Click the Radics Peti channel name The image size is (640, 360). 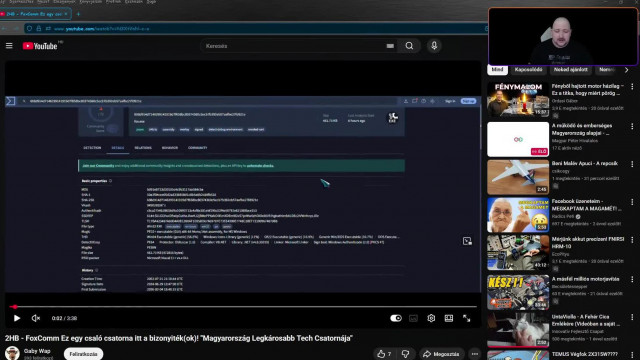pos(562,216)
